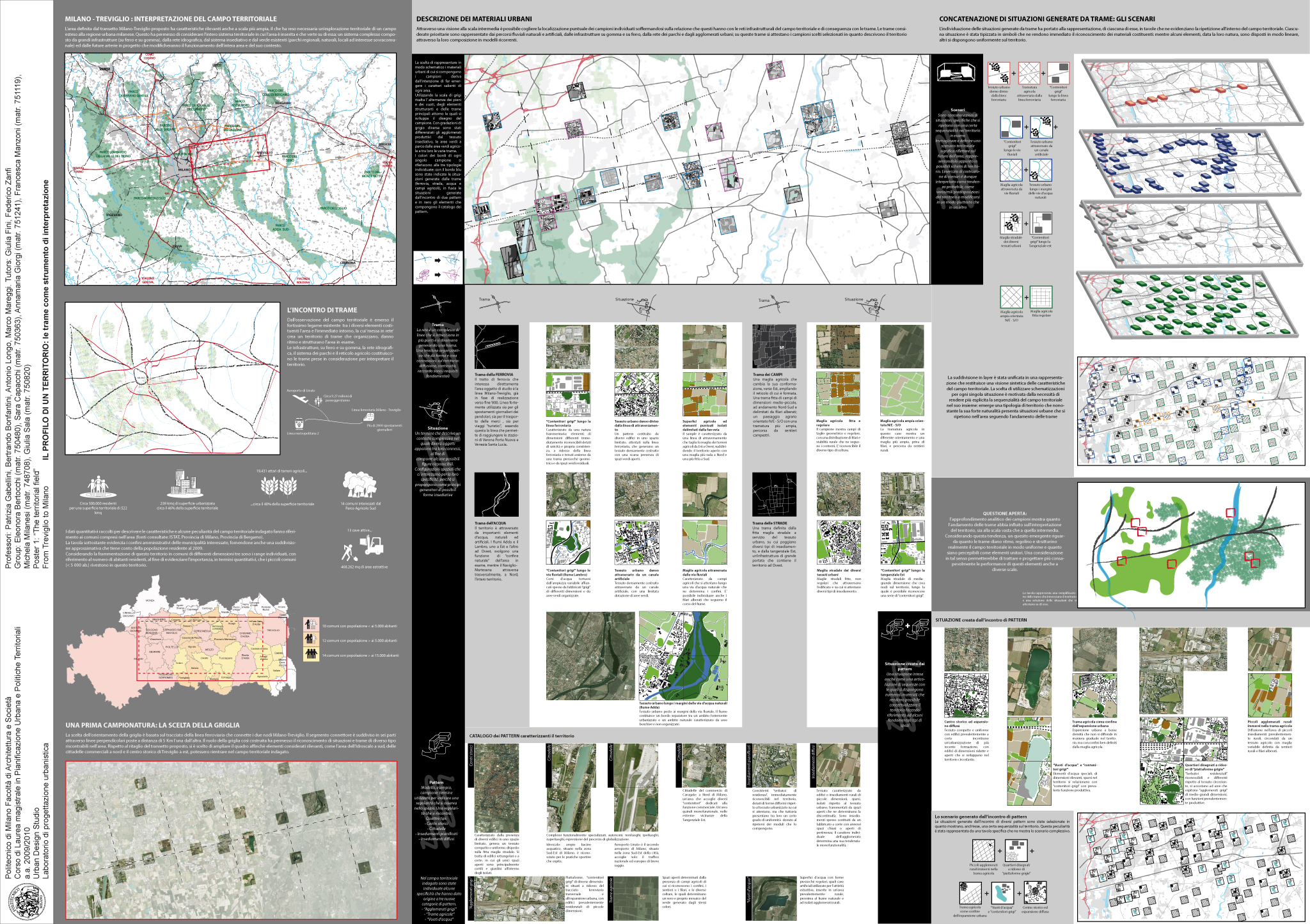The height and width of the screenshot is (924, 1310).
Task: Click the 'Trama della FERROVIA' caption
Action: click(494, 375)
